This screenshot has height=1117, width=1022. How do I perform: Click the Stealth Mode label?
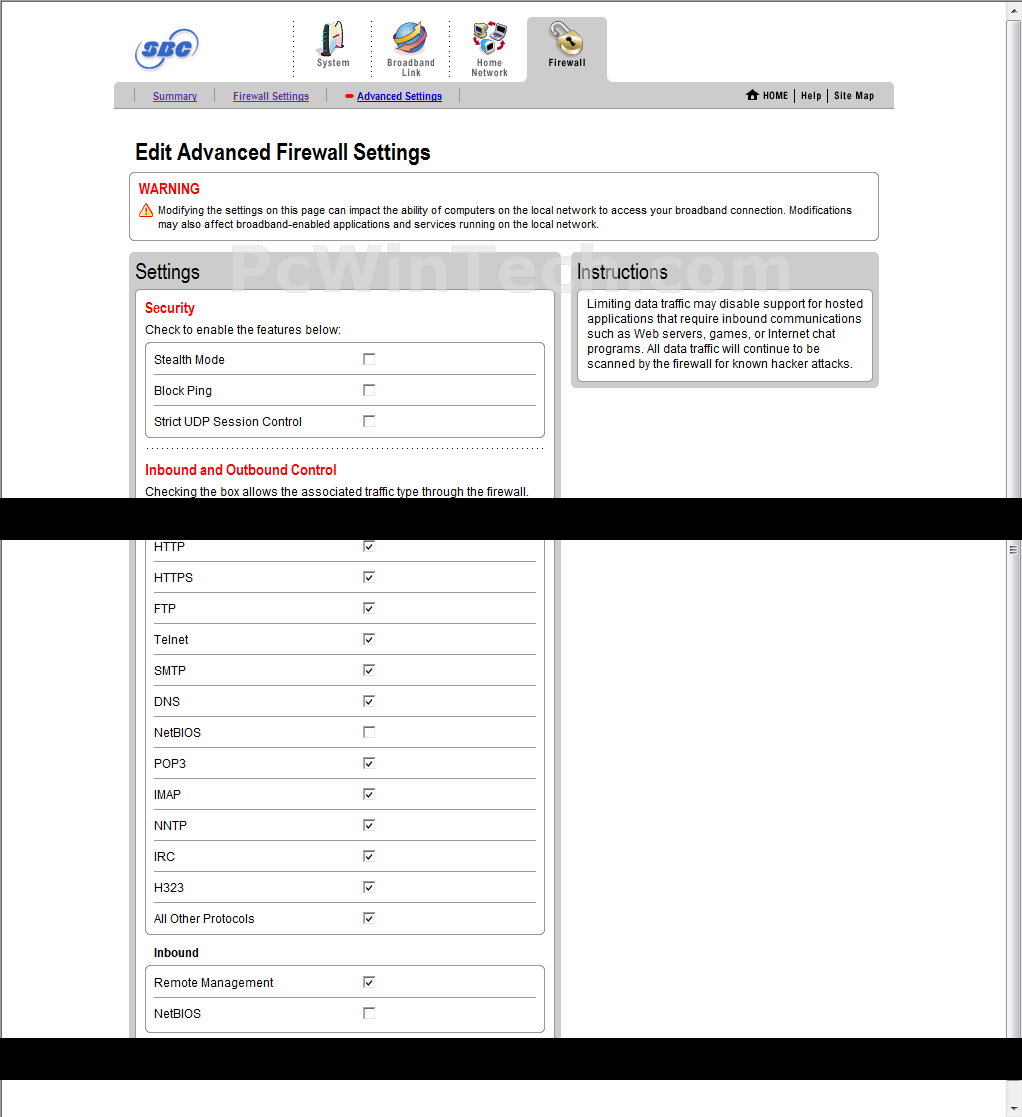[x=189, y=360]
